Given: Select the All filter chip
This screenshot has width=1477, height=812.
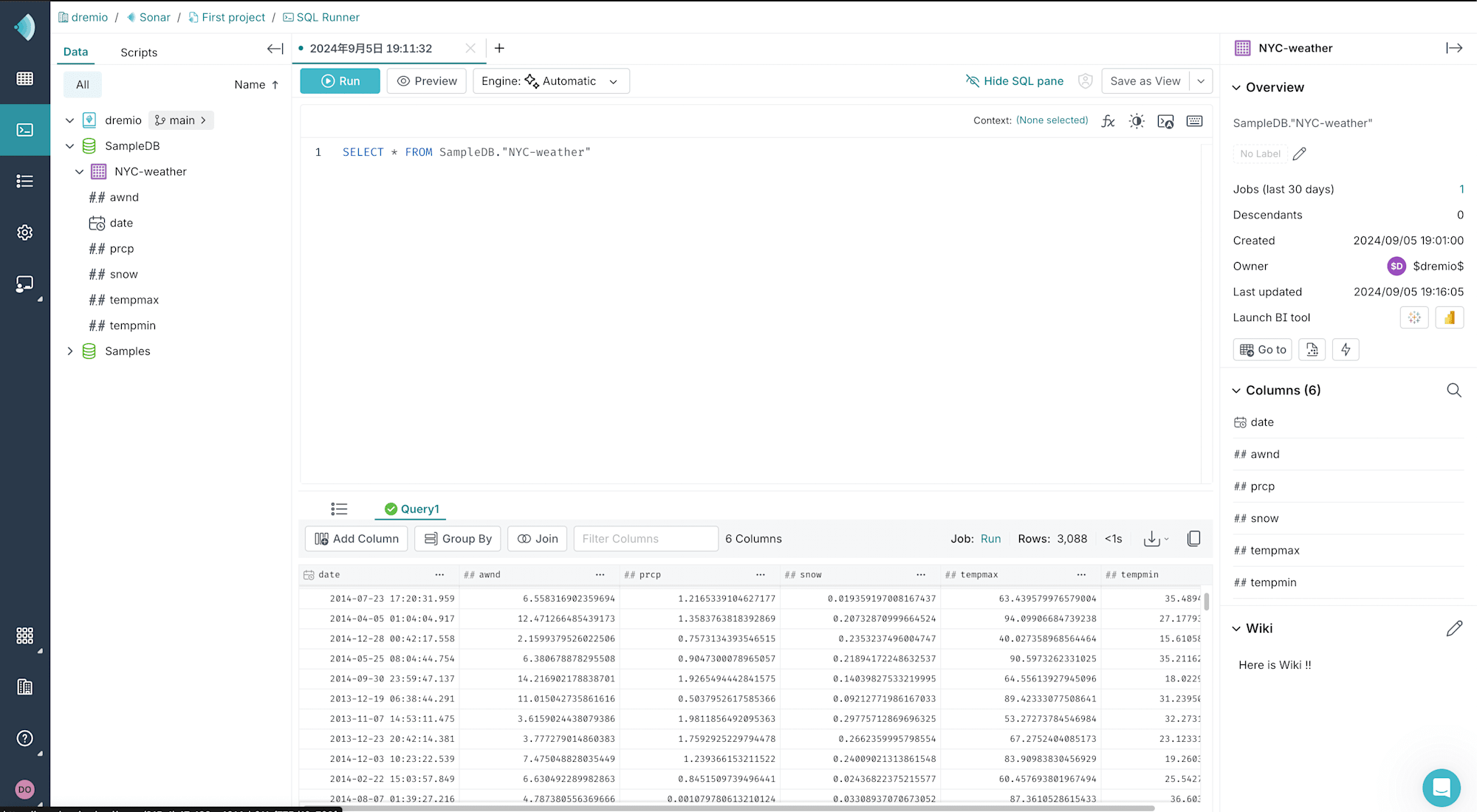Looking at the screenshot, I should tap(83, 85).
